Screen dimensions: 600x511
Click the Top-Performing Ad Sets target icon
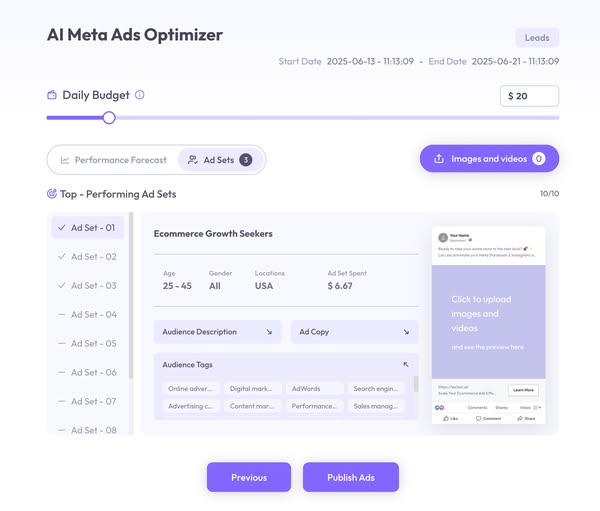(x=52, y=193)
